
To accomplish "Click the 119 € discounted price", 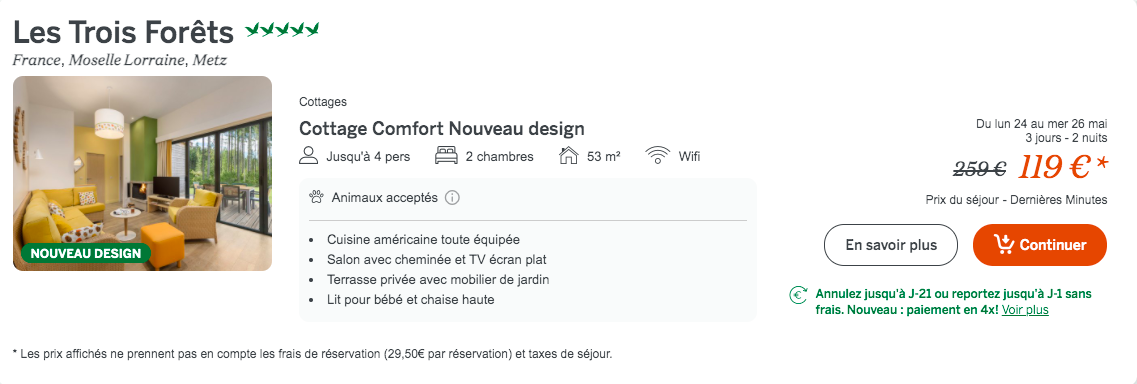I will point(1062,168).
